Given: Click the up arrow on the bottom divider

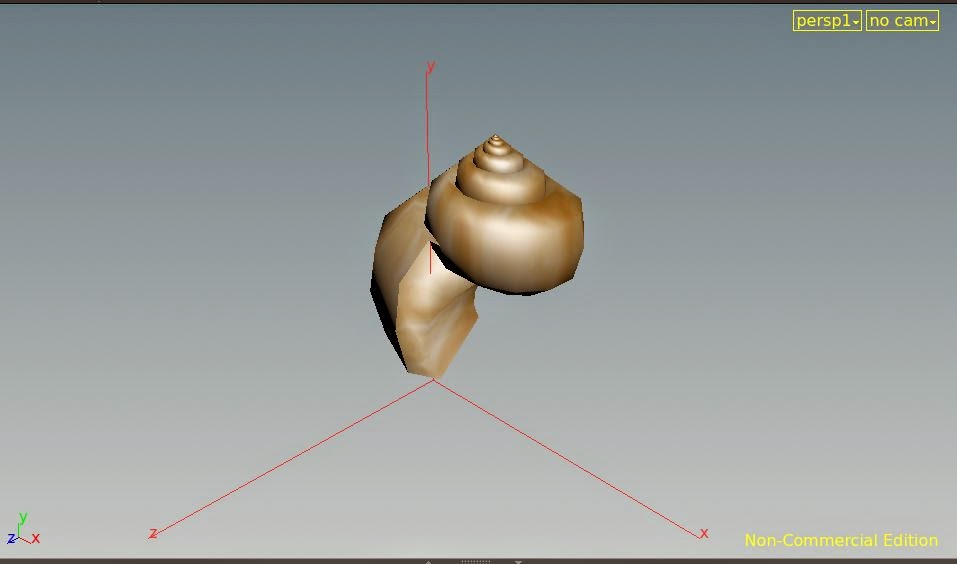Looking at the screenshot, I should (429, 561).
